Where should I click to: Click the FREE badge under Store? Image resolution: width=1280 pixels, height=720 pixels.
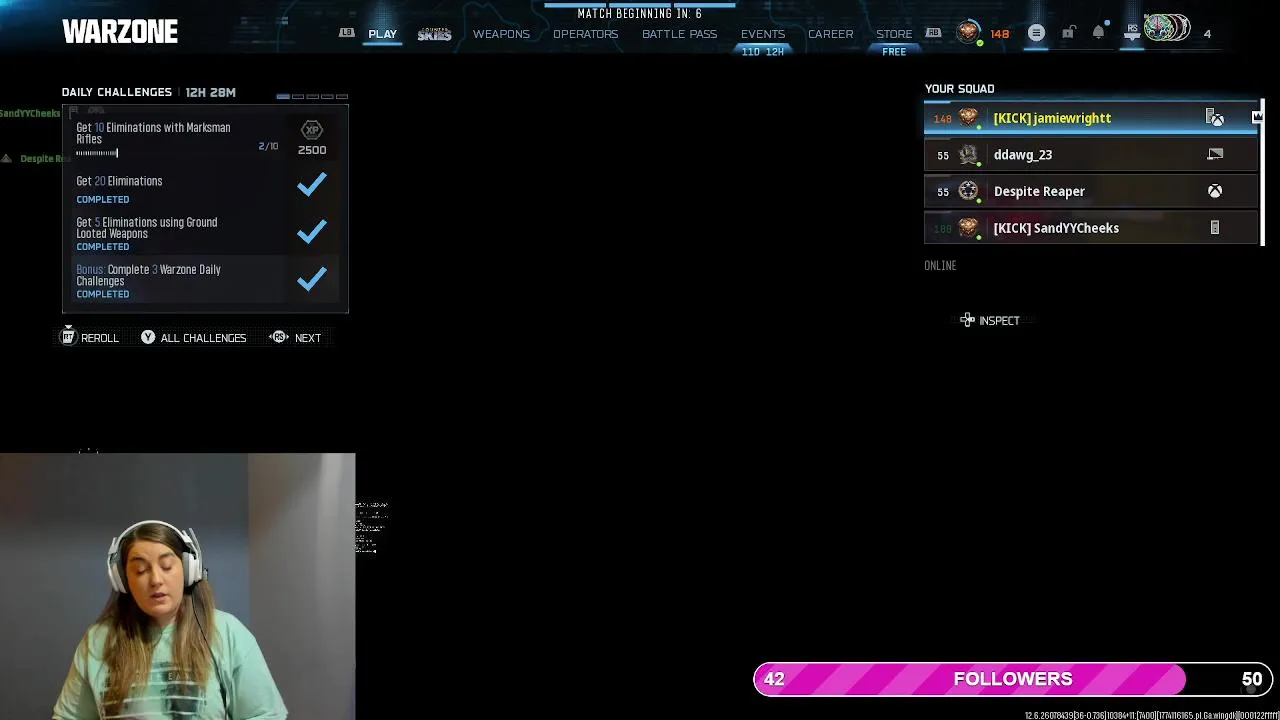pyautogui.click(x=894, y=52)
